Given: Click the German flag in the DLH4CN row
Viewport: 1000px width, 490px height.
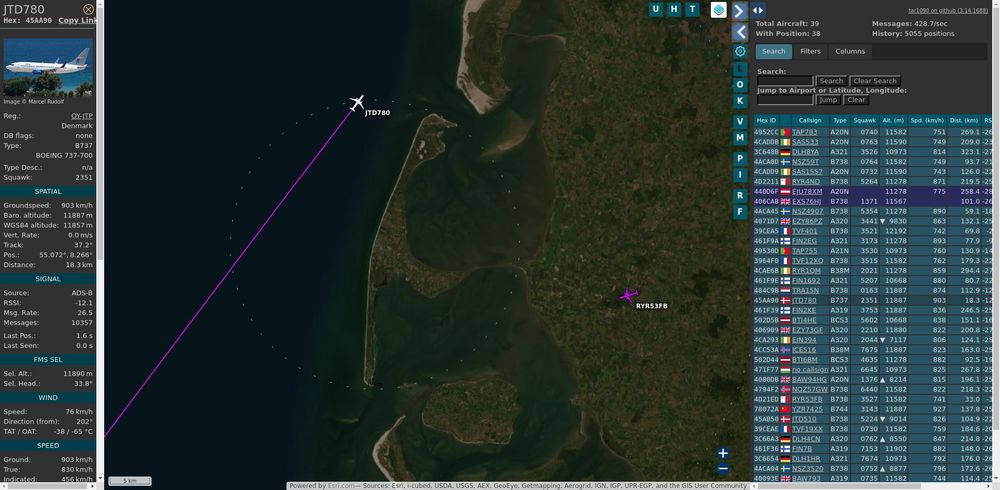Looking at the screenshot, I should pos(785,439).
